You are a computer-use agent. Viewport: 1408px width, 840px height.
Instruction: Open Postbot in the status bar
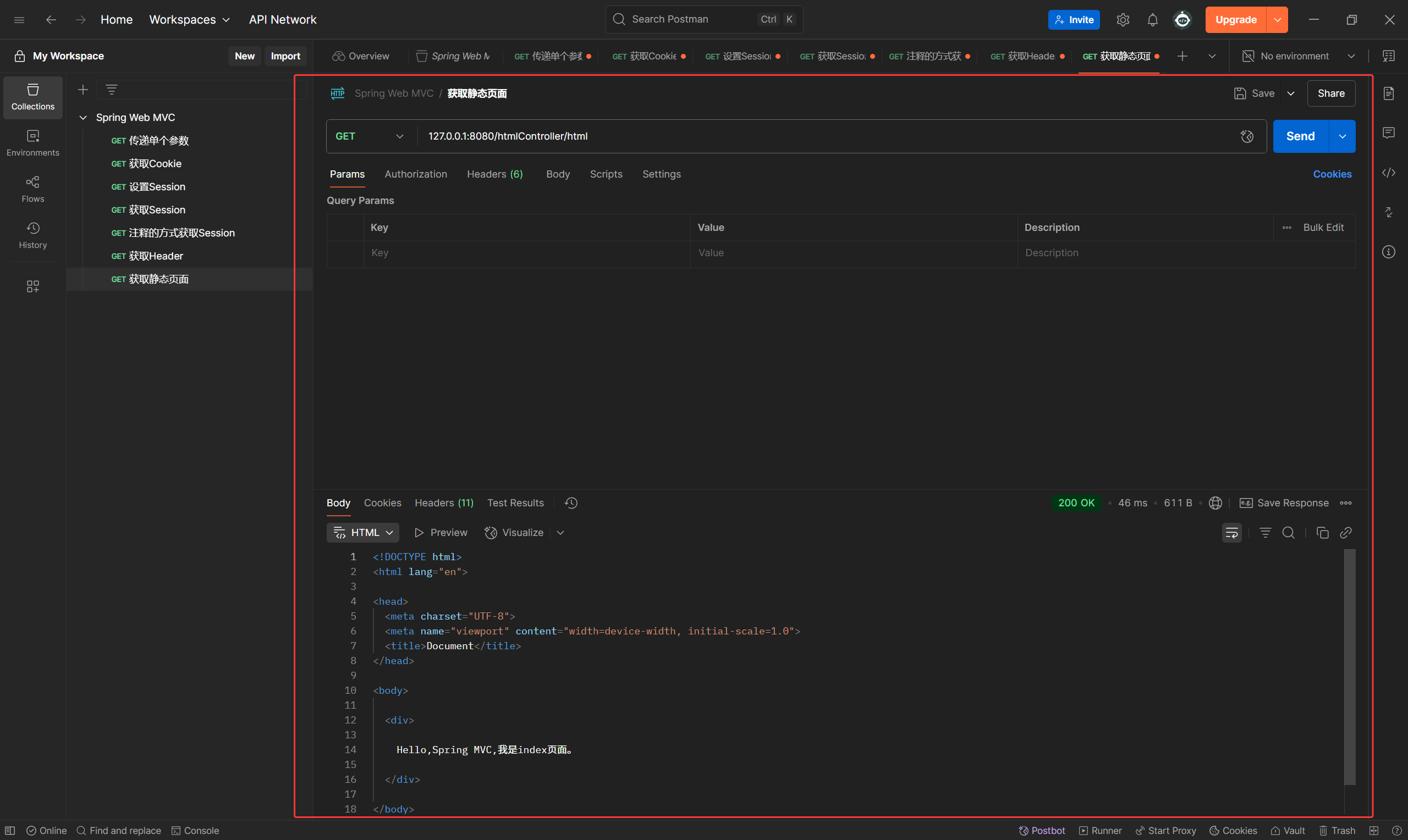[1042, 830]
